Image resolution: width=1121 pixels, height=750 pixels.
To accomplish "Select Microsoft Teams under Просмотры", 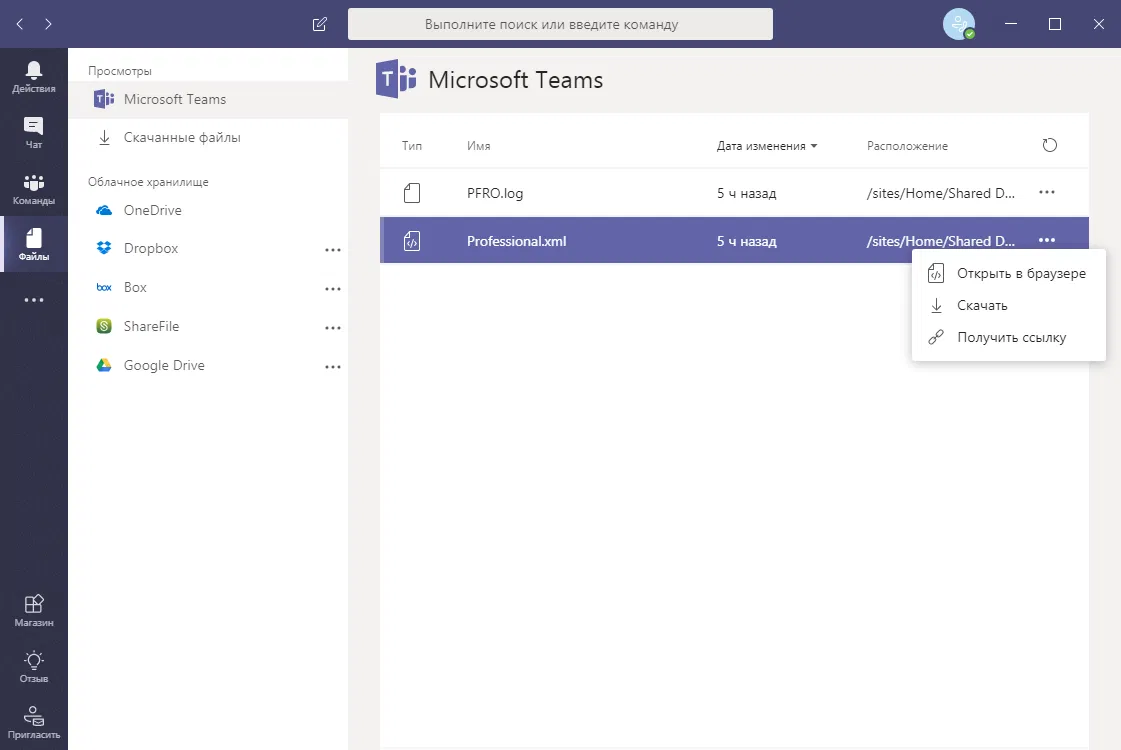I will coord(208,99).
